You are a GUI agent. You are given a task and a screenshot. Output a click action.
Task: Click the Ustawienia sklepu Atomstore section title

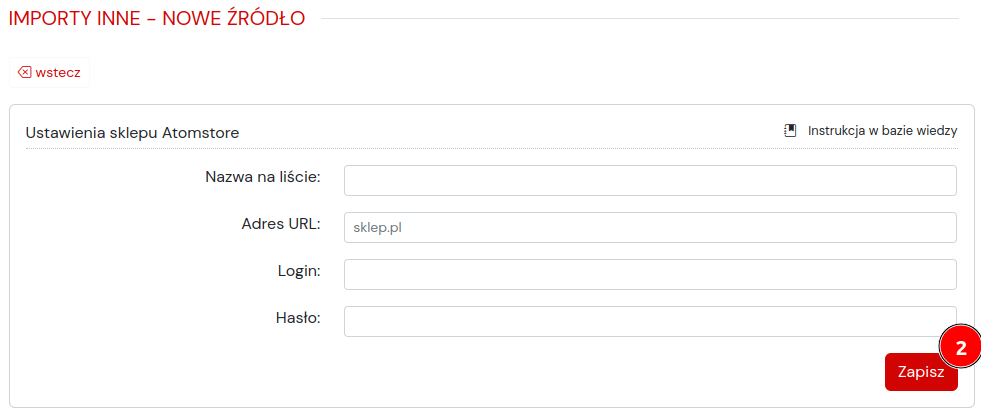(x=132, y=132)
